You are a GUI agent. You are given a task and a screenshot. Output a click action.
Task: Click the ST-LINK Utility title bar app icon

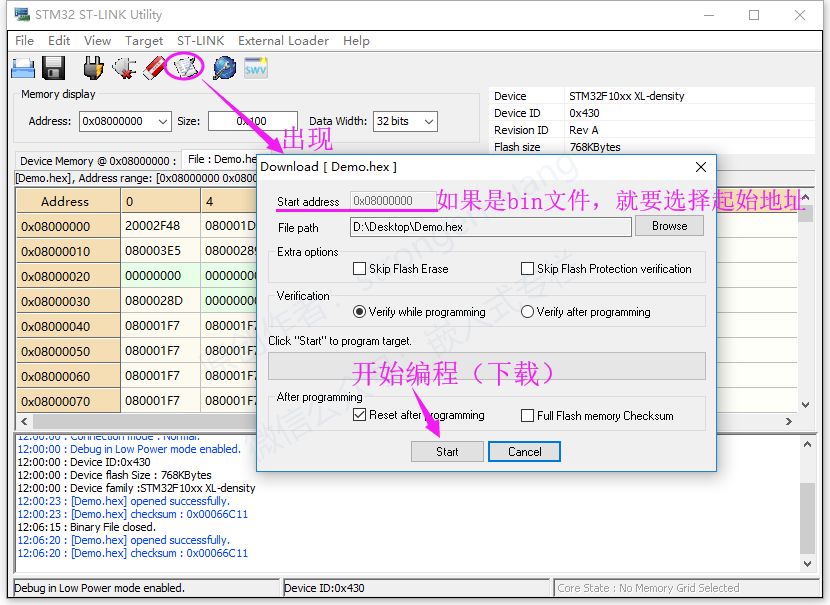(x=22, y=14)
